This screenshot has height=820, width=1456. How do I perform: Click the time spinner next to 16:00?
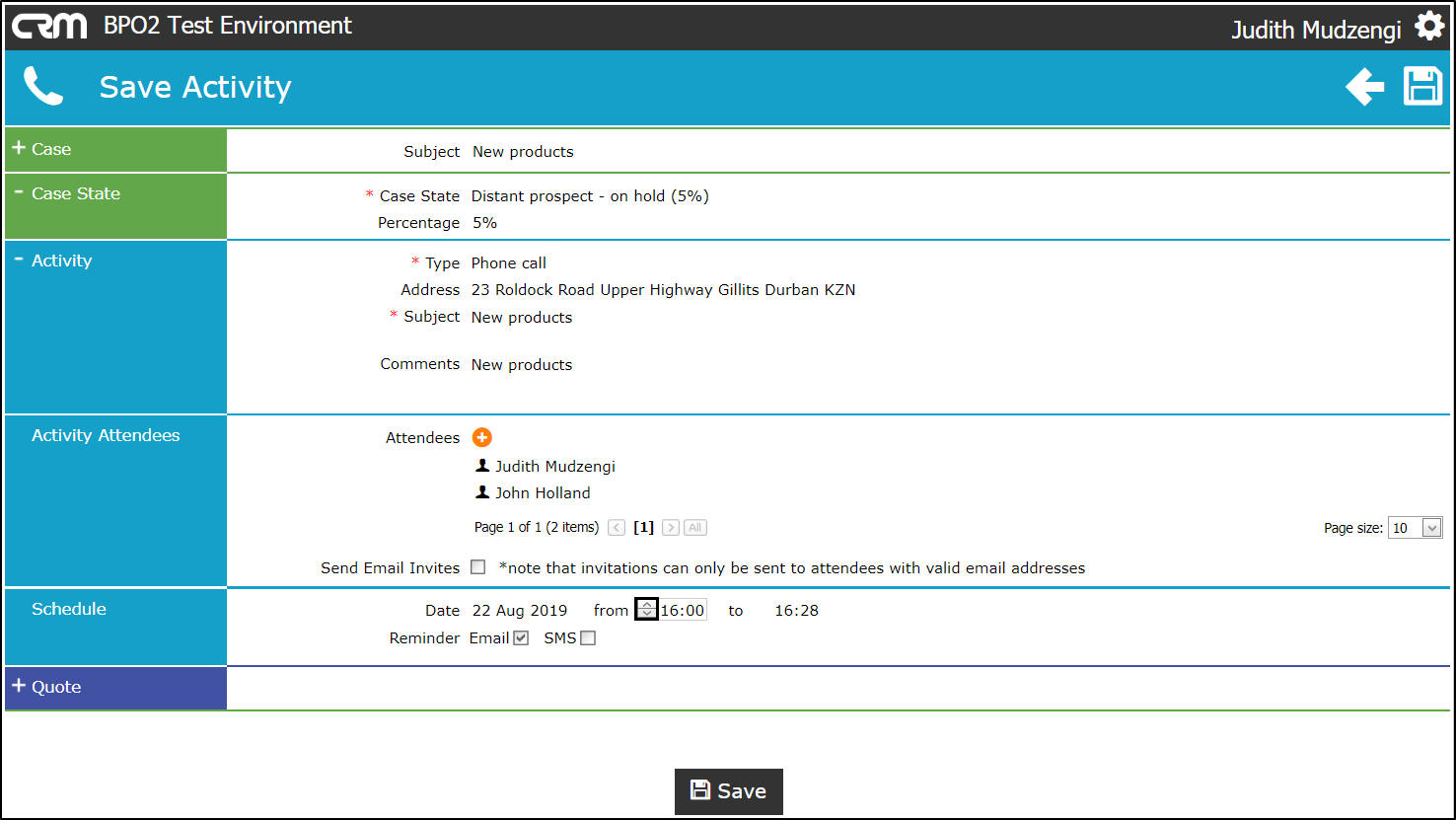coord(646,610)
